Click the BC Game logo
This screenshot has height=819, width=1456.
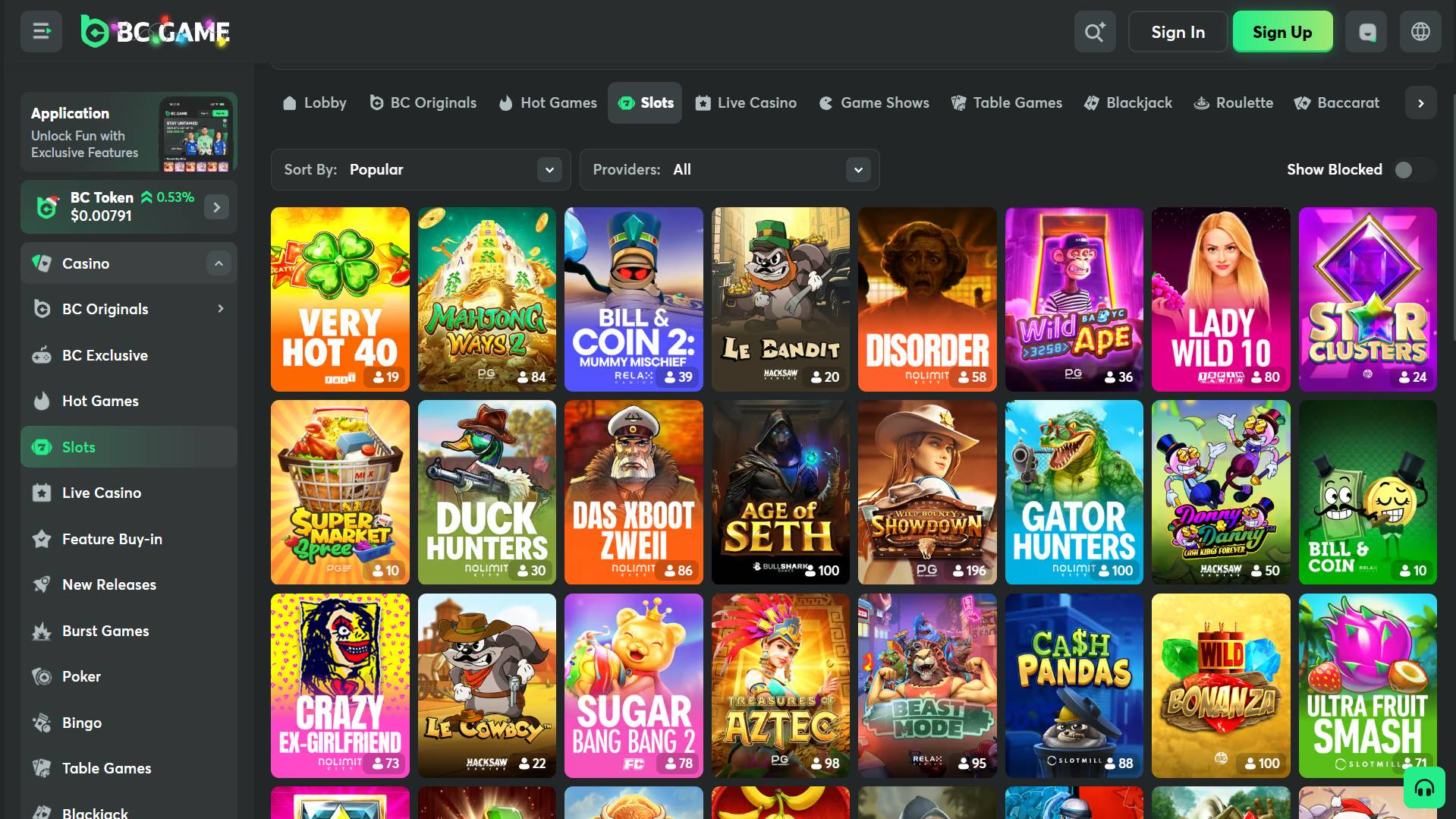click(156, 31)
